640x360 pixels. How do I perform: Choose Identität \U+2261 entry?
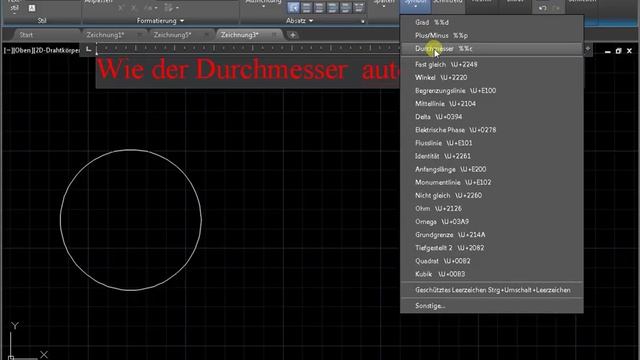[491, 156]
